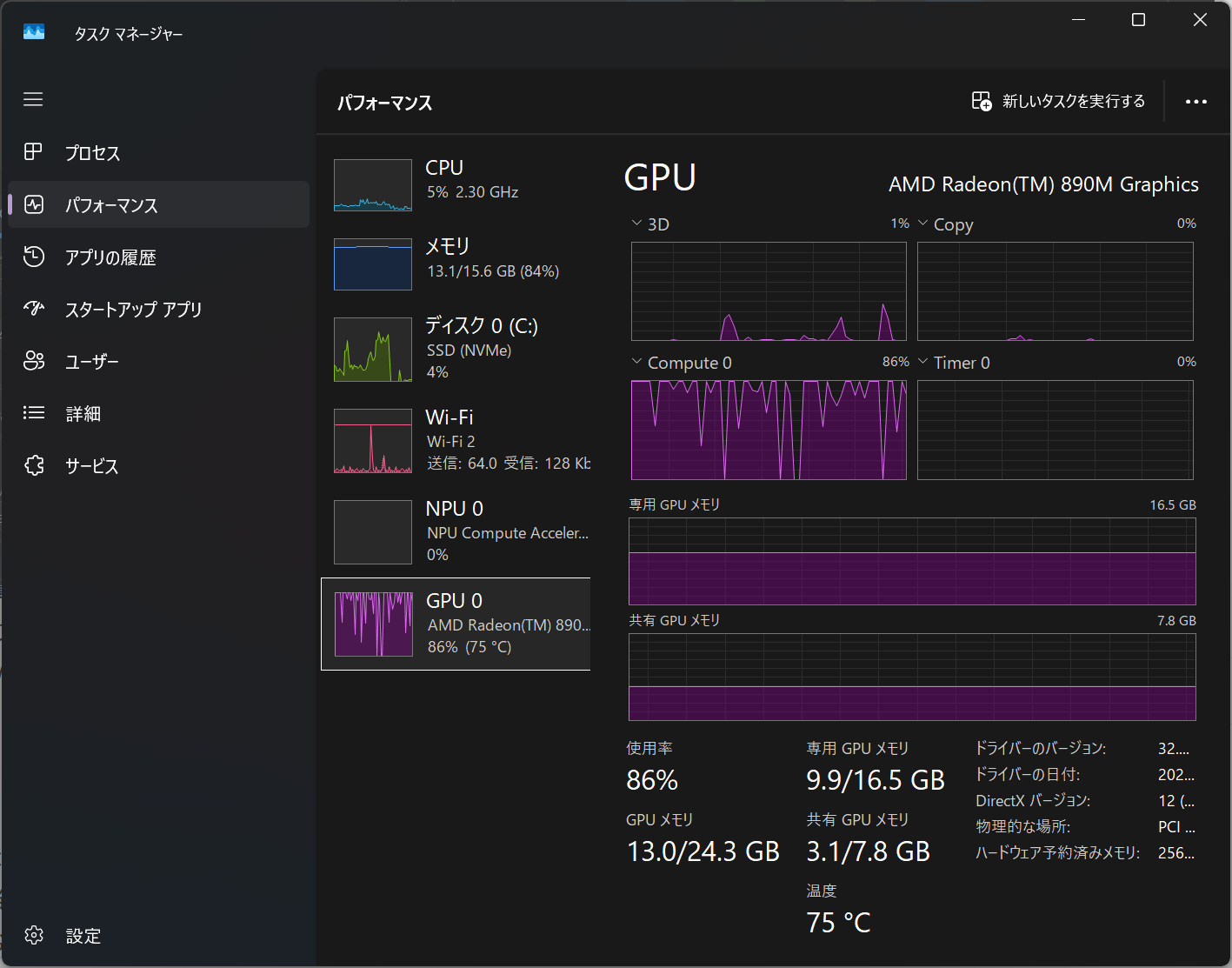The height and width of the screenshot is (968, 1232).
Task: Expand the Copy engine graph dropdown
Action: (x=923, y=224)
